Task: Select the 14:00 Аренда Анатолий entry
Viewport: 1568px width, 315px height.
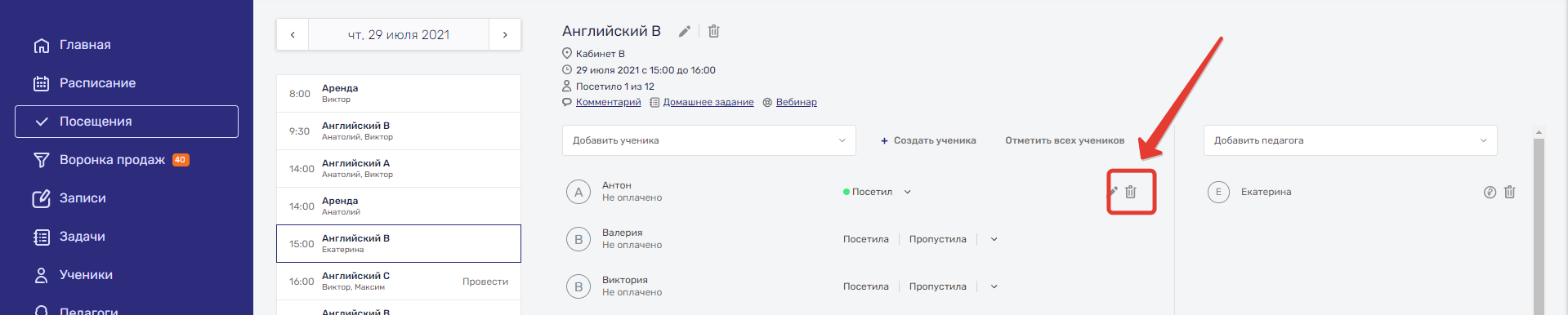Action: 399,206
